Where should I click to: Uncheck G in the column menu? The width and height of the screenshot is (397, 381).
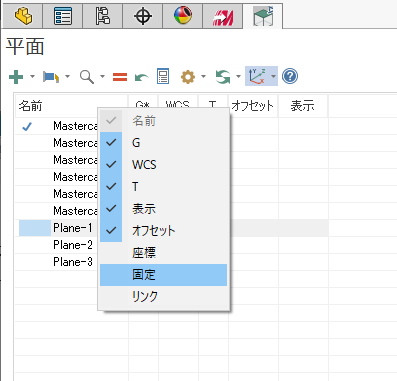pyautogui.click(x=163, y=143)
